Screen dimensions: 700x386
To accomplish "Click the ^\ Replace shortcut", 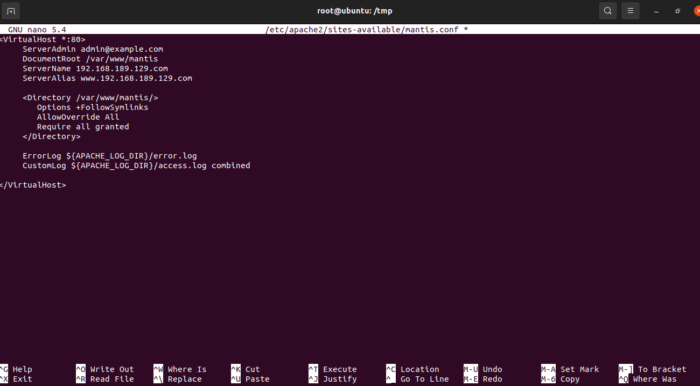I will 178,379.
